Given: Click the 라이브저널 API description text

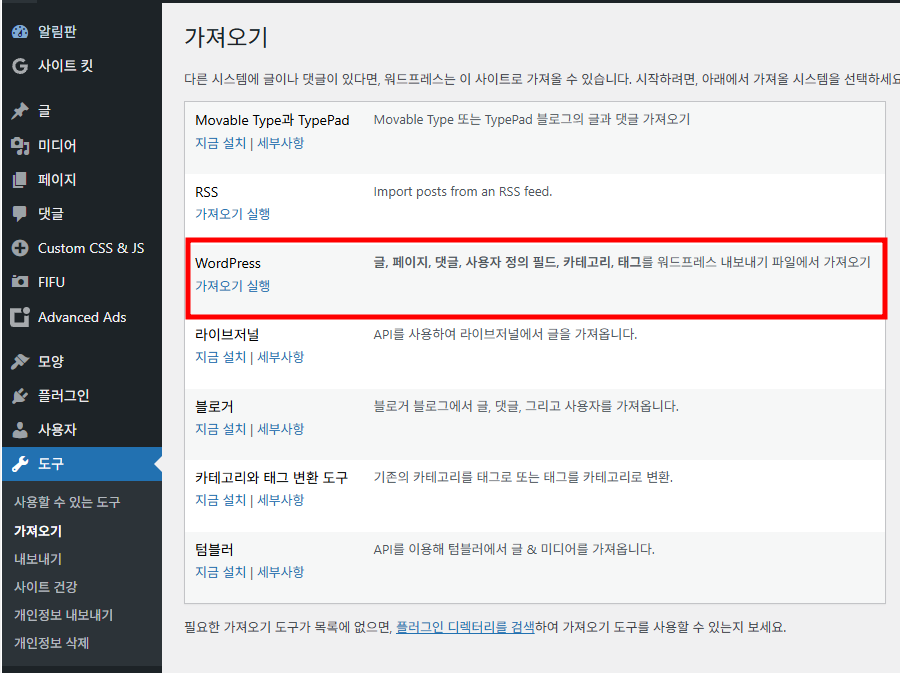Looking at the screenshot, I should pos(505,334).
